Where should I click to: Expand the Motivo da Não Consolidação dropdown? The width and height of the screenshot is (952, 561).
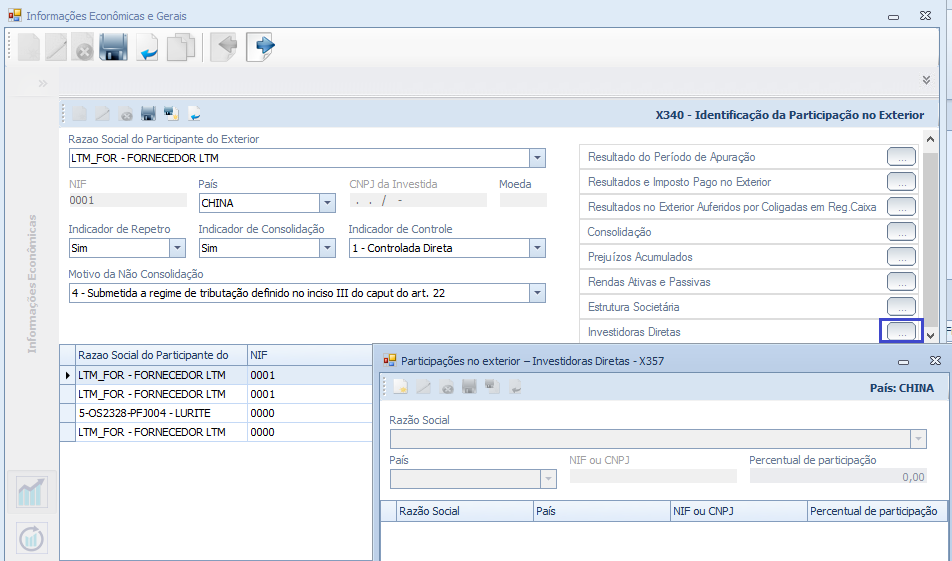(537, 293)
